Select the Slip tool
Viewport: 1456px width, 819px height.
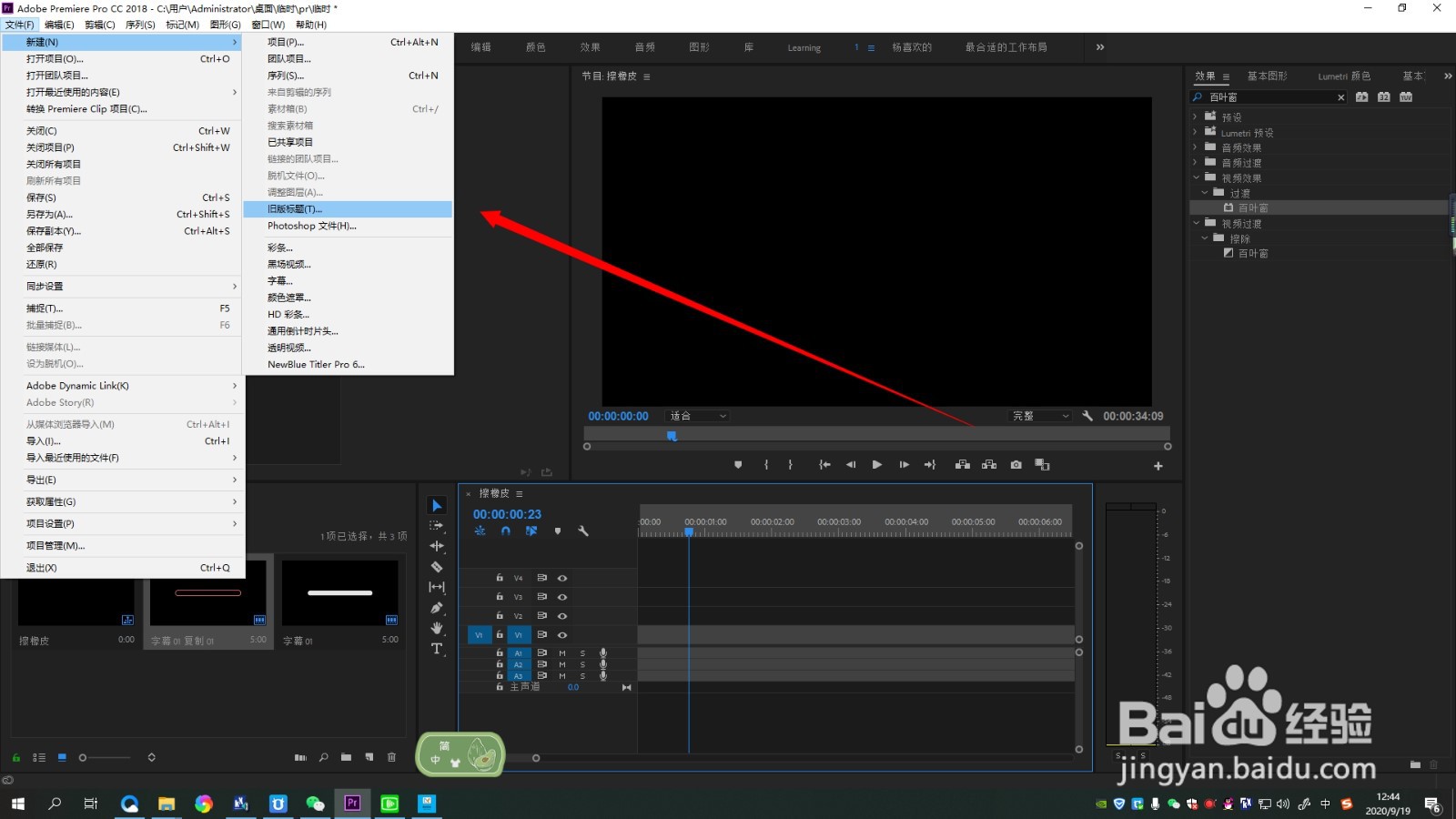point(437,587)
